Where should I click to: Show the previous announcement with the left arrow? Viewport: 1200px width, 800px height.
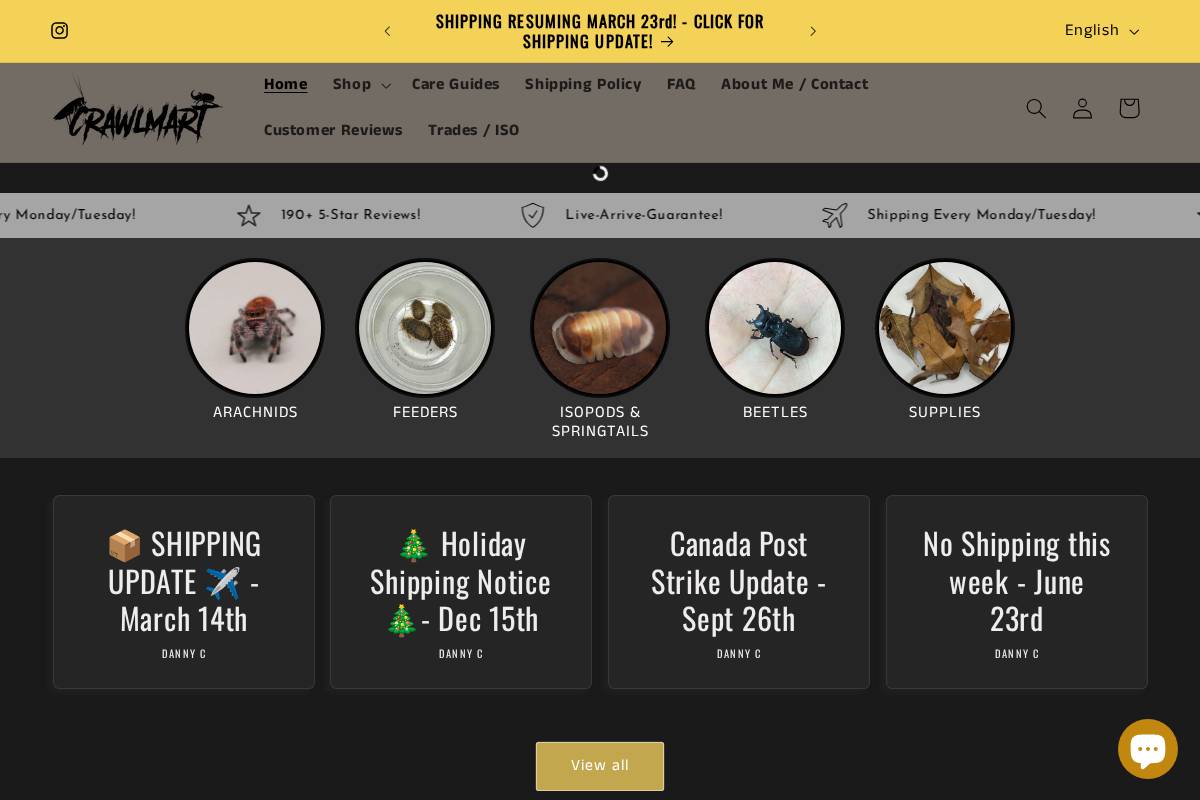click(x=387, y=31)
